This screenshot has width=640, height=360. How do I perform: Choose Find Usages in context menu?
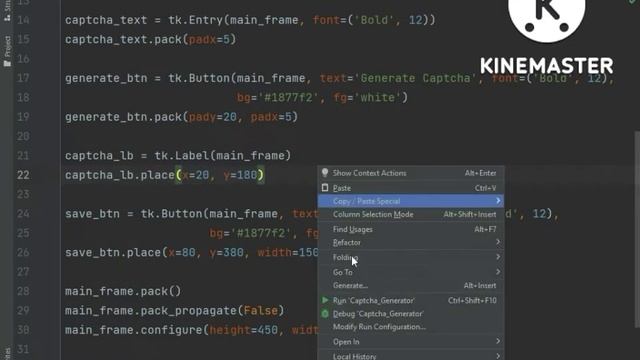411,229
